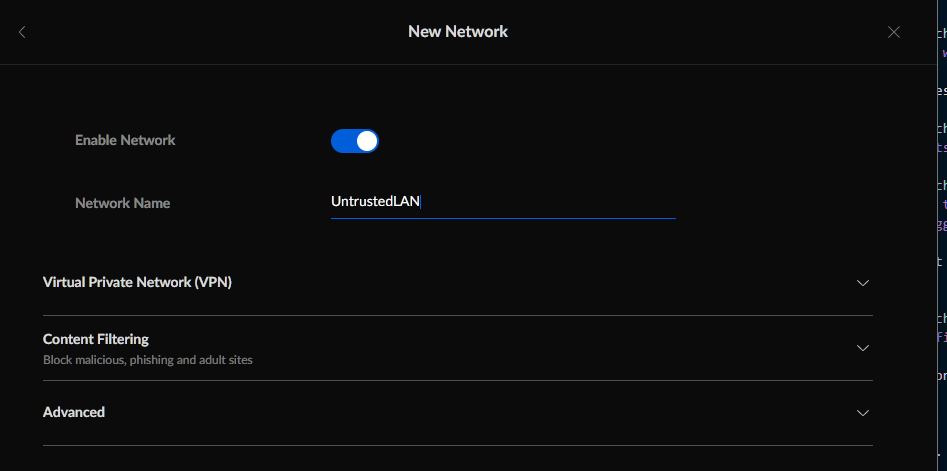The image size is (947, 471).
Task: Expand the Advanced section chevron
Action: click(x=863, y=413)
